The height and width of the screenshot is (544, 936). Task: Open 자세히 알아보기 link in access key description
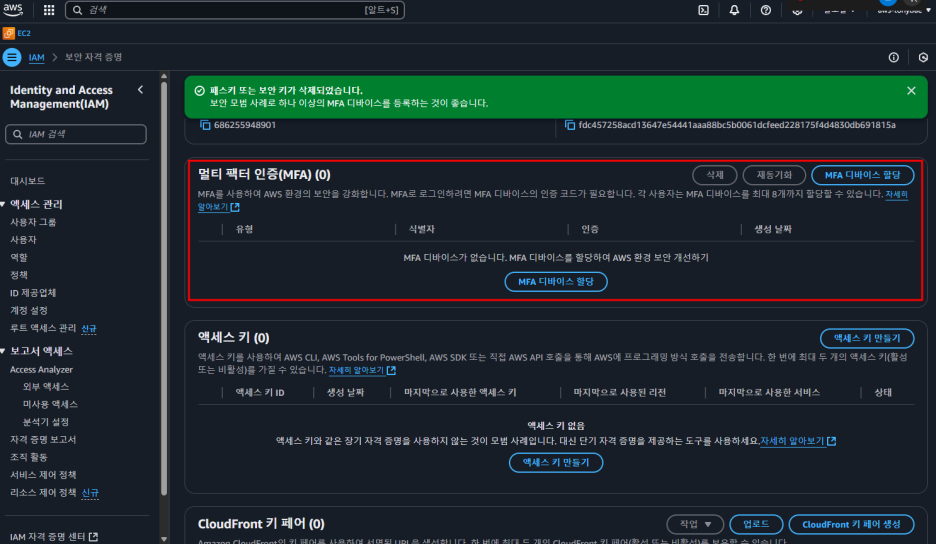click(362, 370)
